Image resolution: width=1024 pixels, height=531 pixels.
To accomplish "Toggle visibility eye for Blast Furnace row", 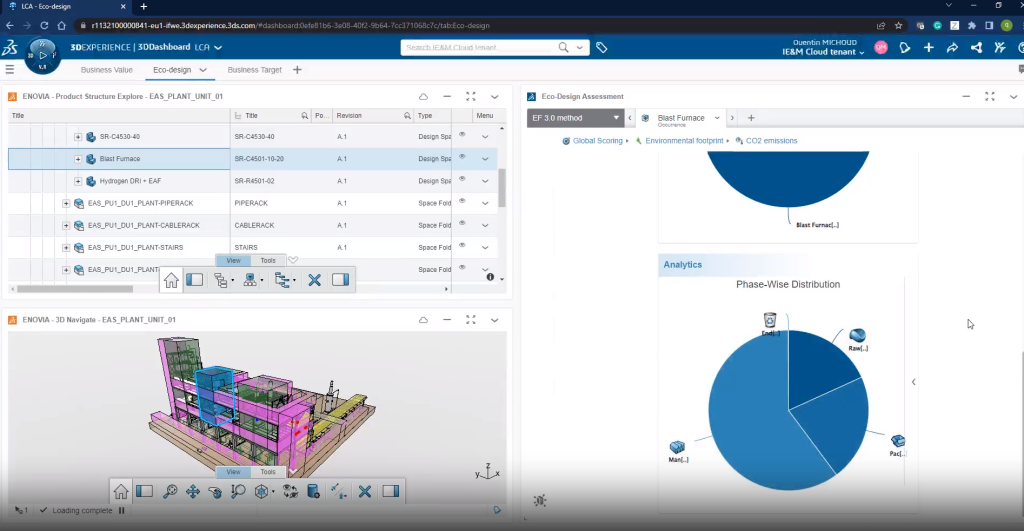I will coord(462,157).
